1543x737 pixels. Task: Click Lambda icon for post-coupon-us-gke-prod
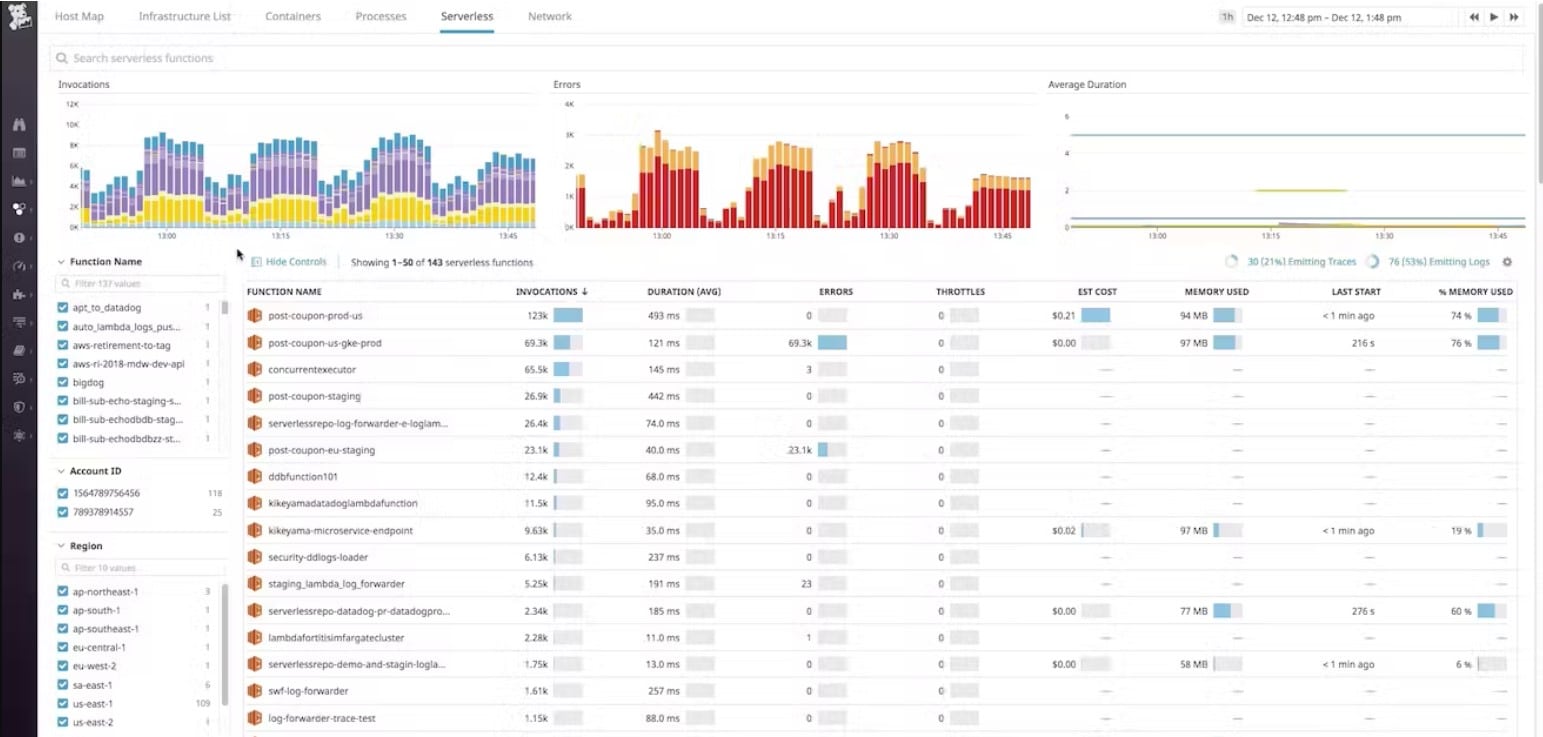[254, 342]
